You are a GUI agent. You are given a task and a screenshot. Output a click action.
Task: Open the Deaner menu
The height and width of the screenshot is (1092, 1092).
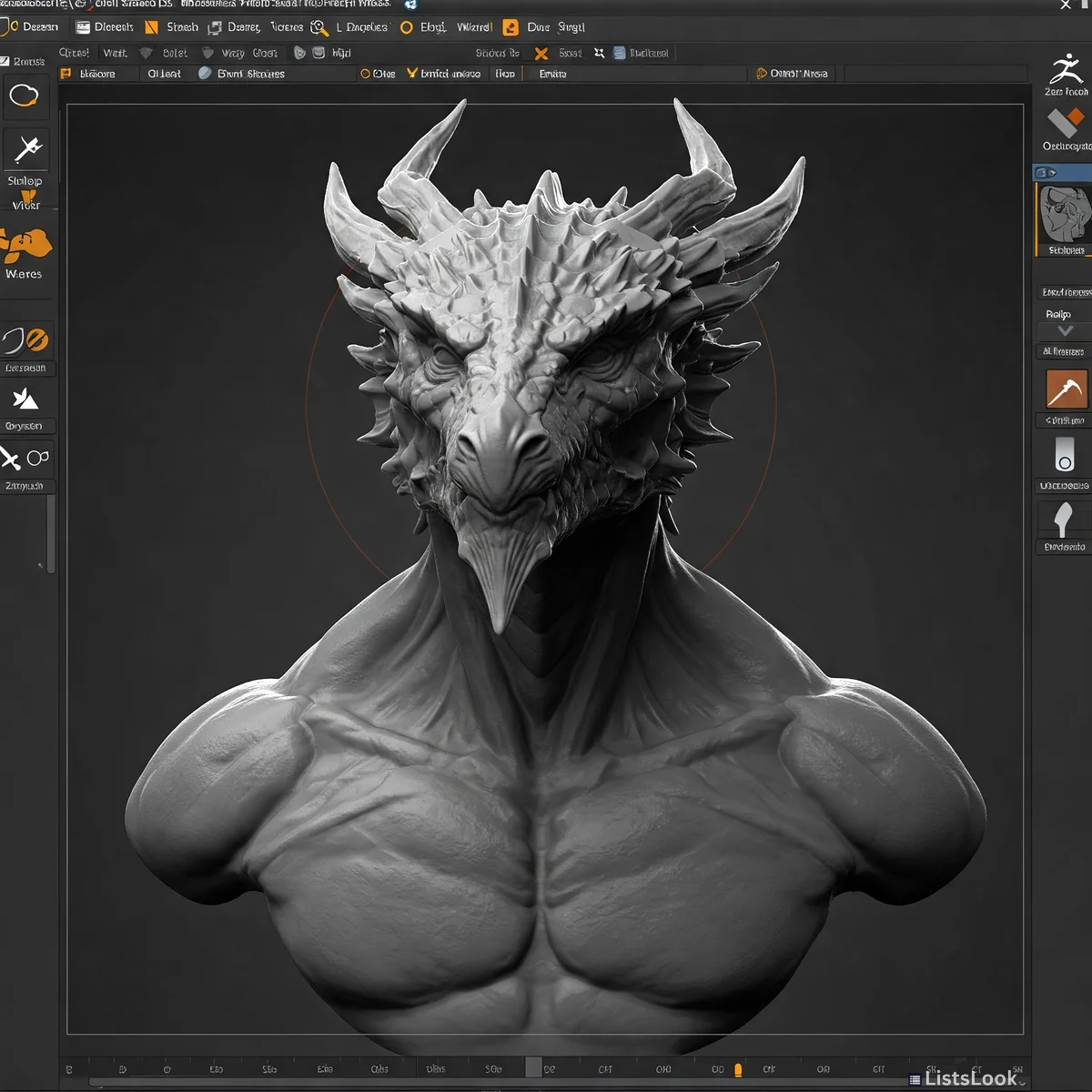point(243,27)
